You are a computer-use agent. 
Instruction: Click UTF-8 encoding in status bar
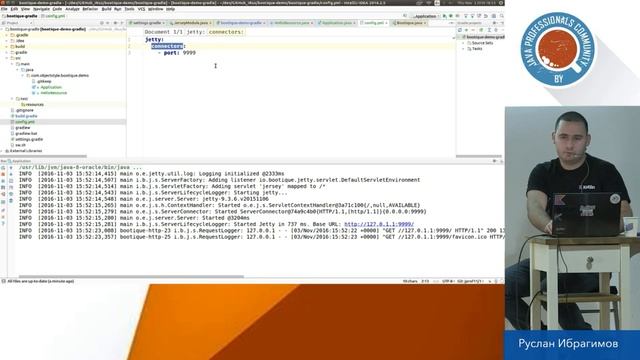click(x=448, y=281)
